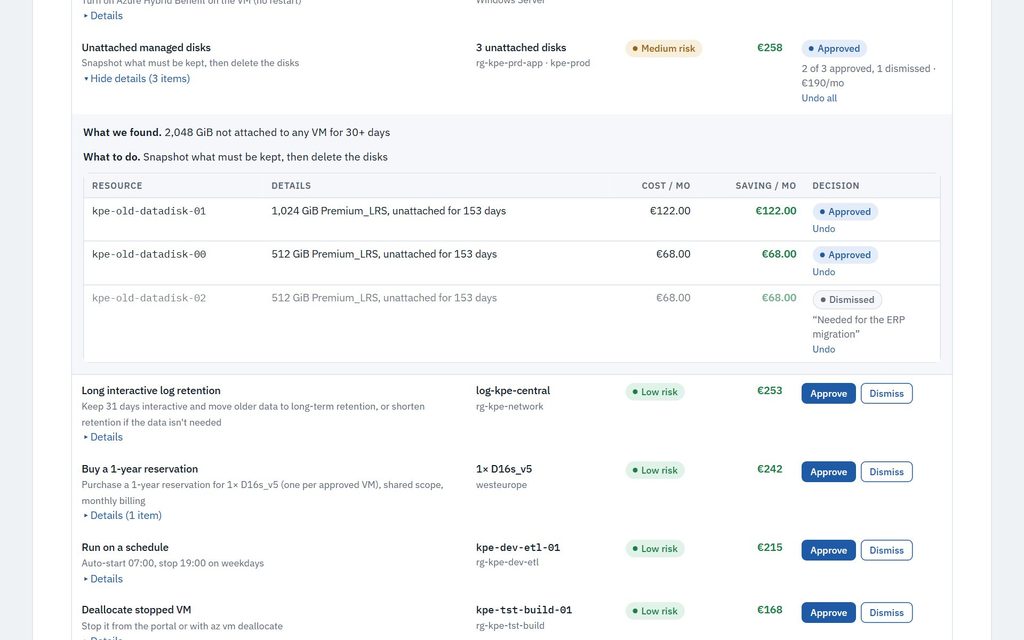Undo approval for kpe-old-datadisk-00

point(824,272)
